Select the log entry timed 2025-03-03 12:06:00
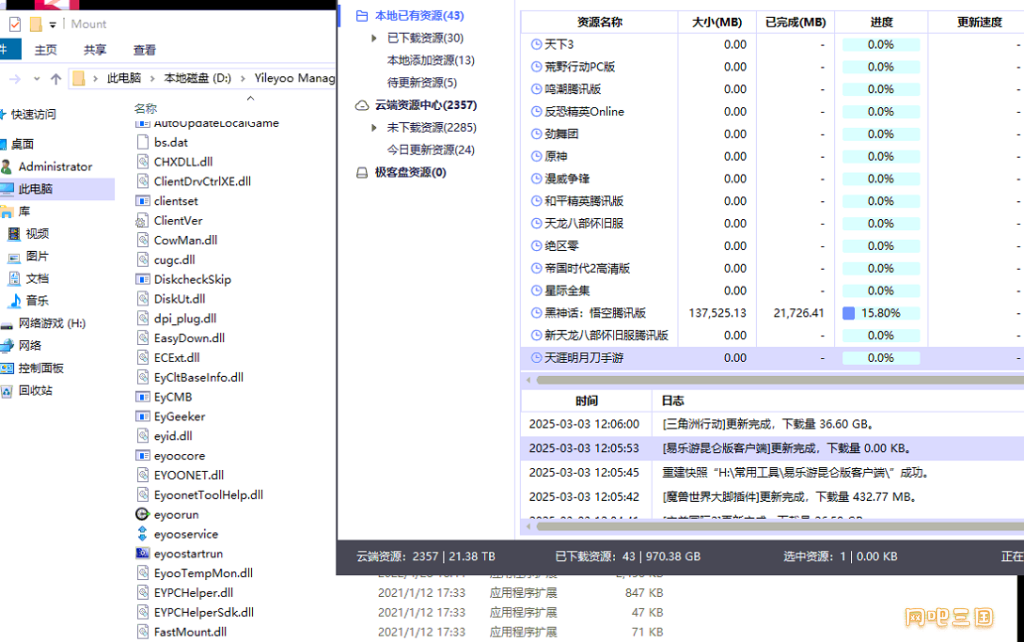 click(773, 424)
